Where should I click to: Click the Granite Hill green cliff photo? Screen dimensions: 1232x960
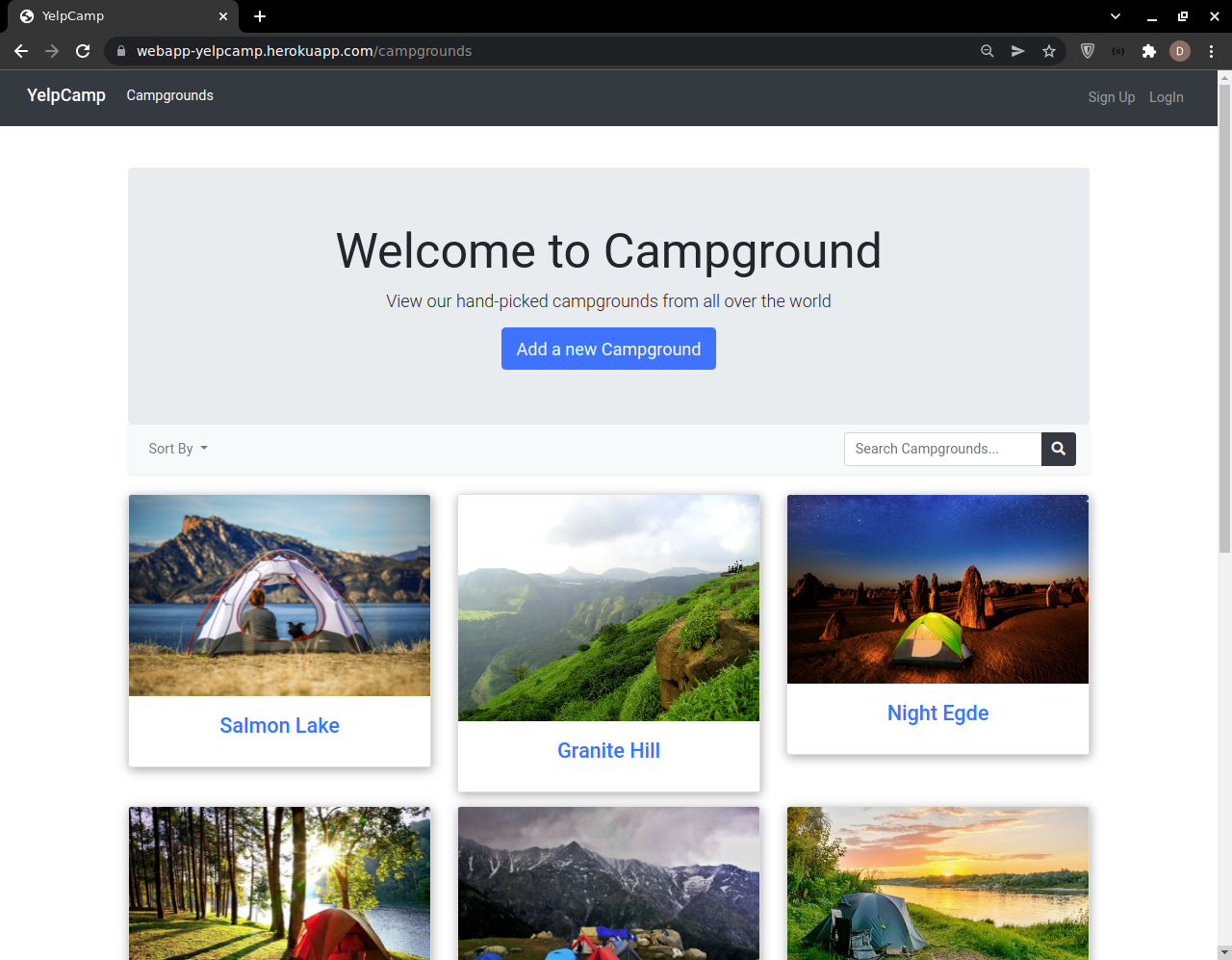608,608
